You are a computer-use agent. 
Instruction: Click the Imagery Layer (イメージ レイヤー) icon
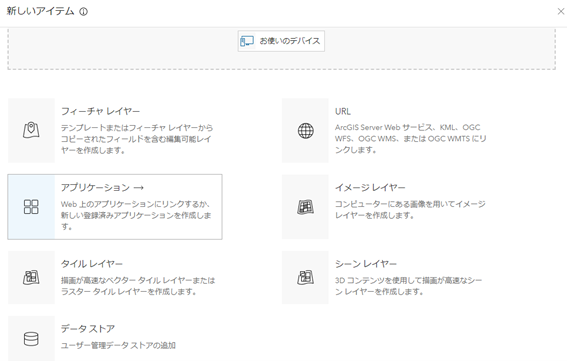(x=306, y=207)
